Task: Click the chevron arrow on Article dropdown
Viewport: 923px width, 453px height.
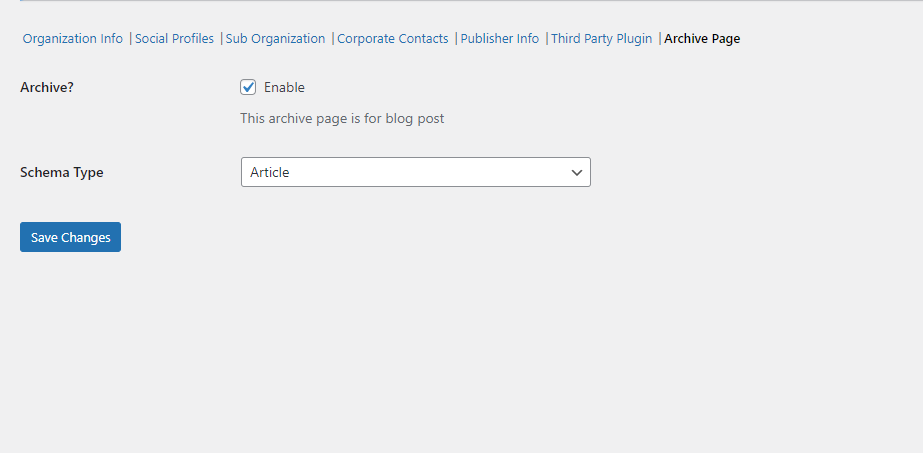Action: click(x=577, y=172)
